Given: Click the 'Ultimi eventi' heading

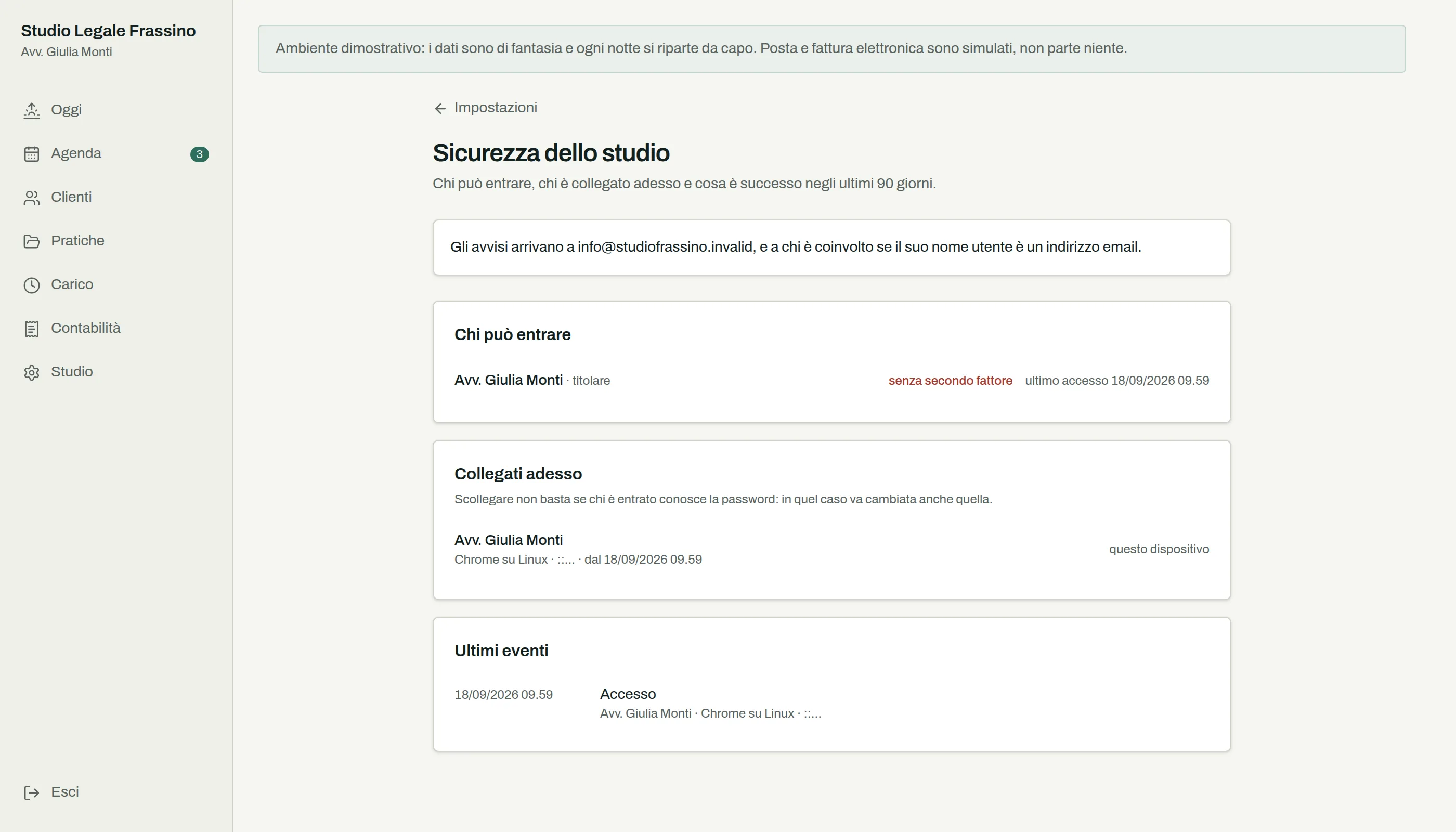Looking at the screenshot, I should click(501, 651).
